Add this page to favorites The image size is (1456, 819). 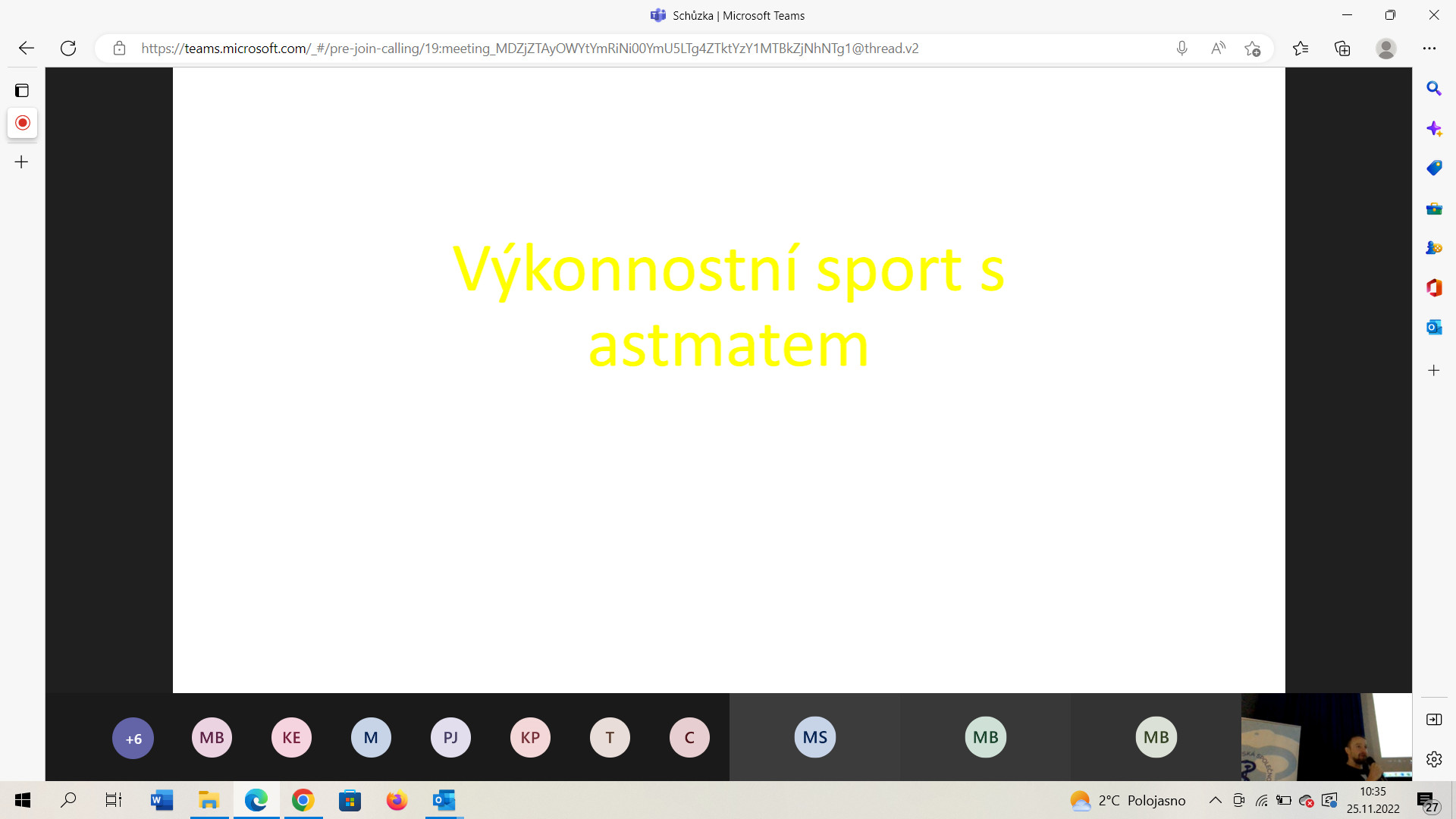(1253, 49)
